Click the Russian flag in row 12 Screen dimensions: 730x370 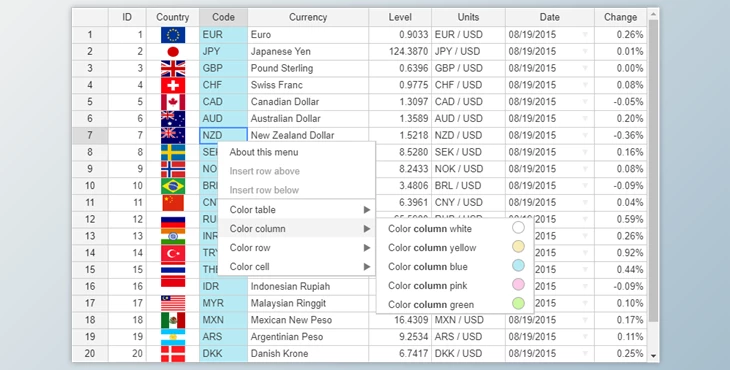tap(173, 219)
